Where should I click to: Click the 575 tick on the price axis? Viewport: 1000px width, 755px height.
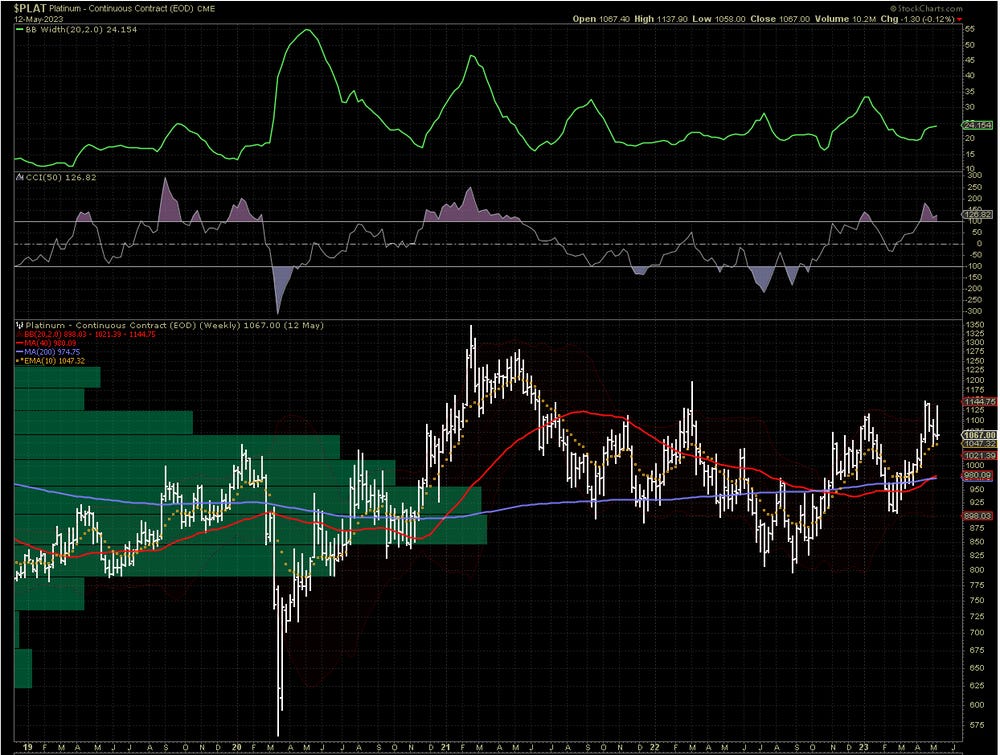[976, 725]
